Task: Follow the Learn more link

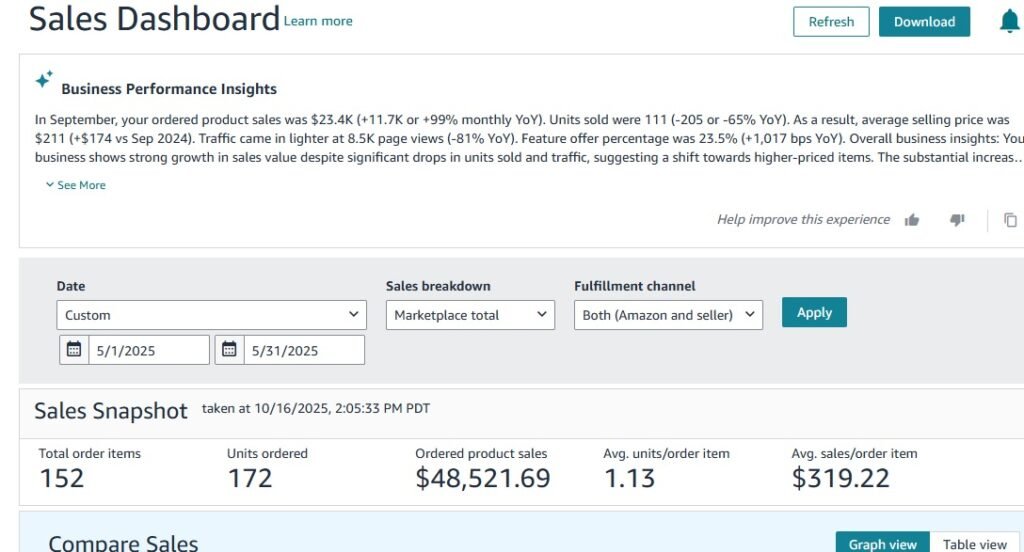Action: [318, 21]
